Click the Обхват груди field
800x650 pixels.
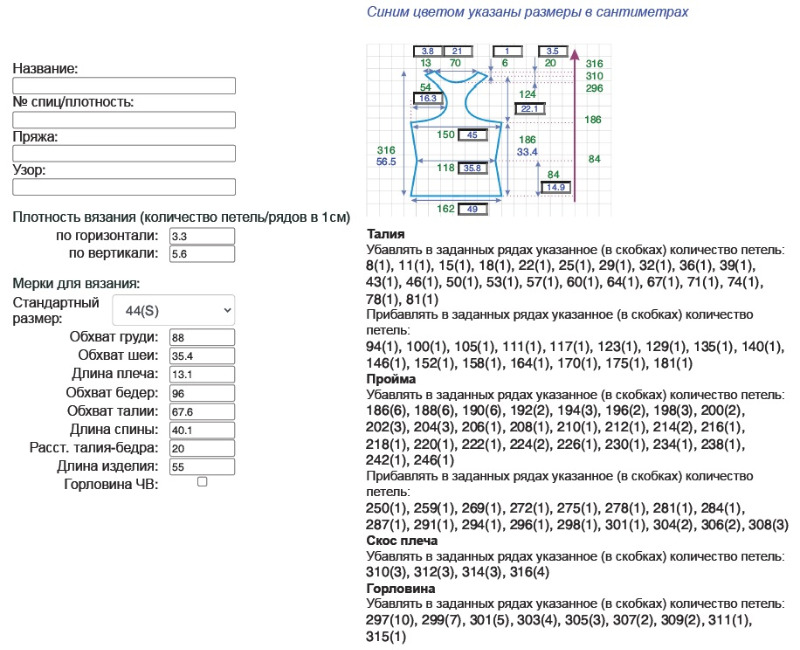click(201, 337)
